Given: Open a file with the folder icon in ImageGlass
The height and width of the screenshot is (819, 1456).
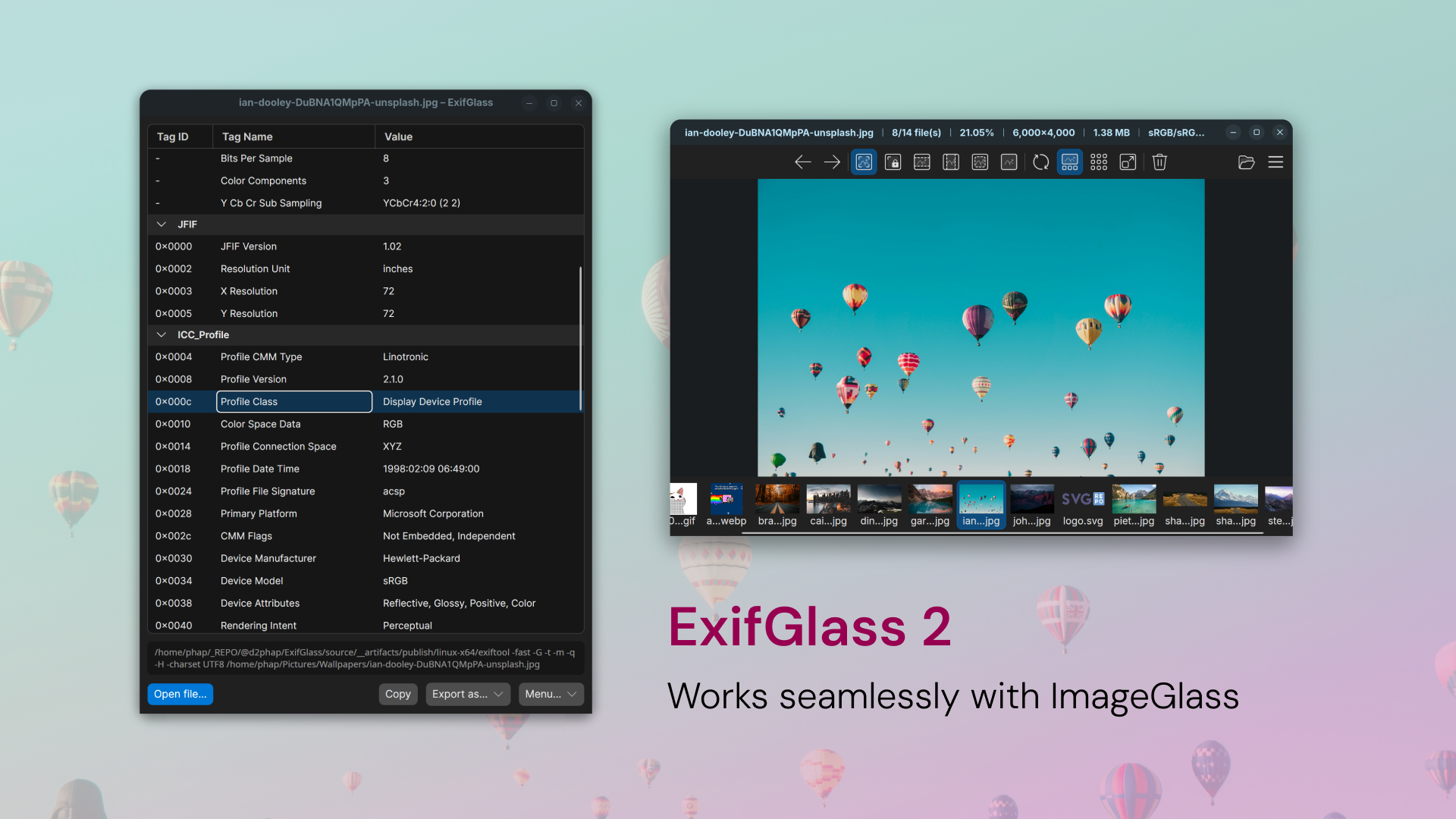Looking at the screenshot, I should pos(1246,162).
